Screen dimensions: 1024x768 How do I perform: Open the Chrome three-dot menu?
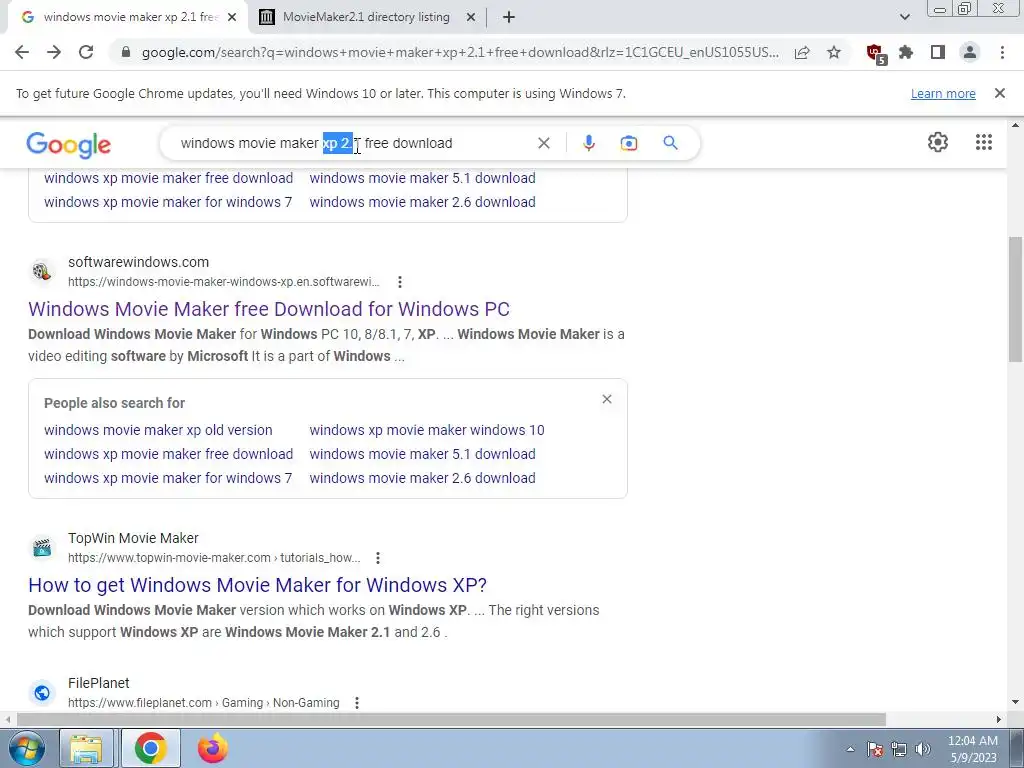[x=1002, y=52]
